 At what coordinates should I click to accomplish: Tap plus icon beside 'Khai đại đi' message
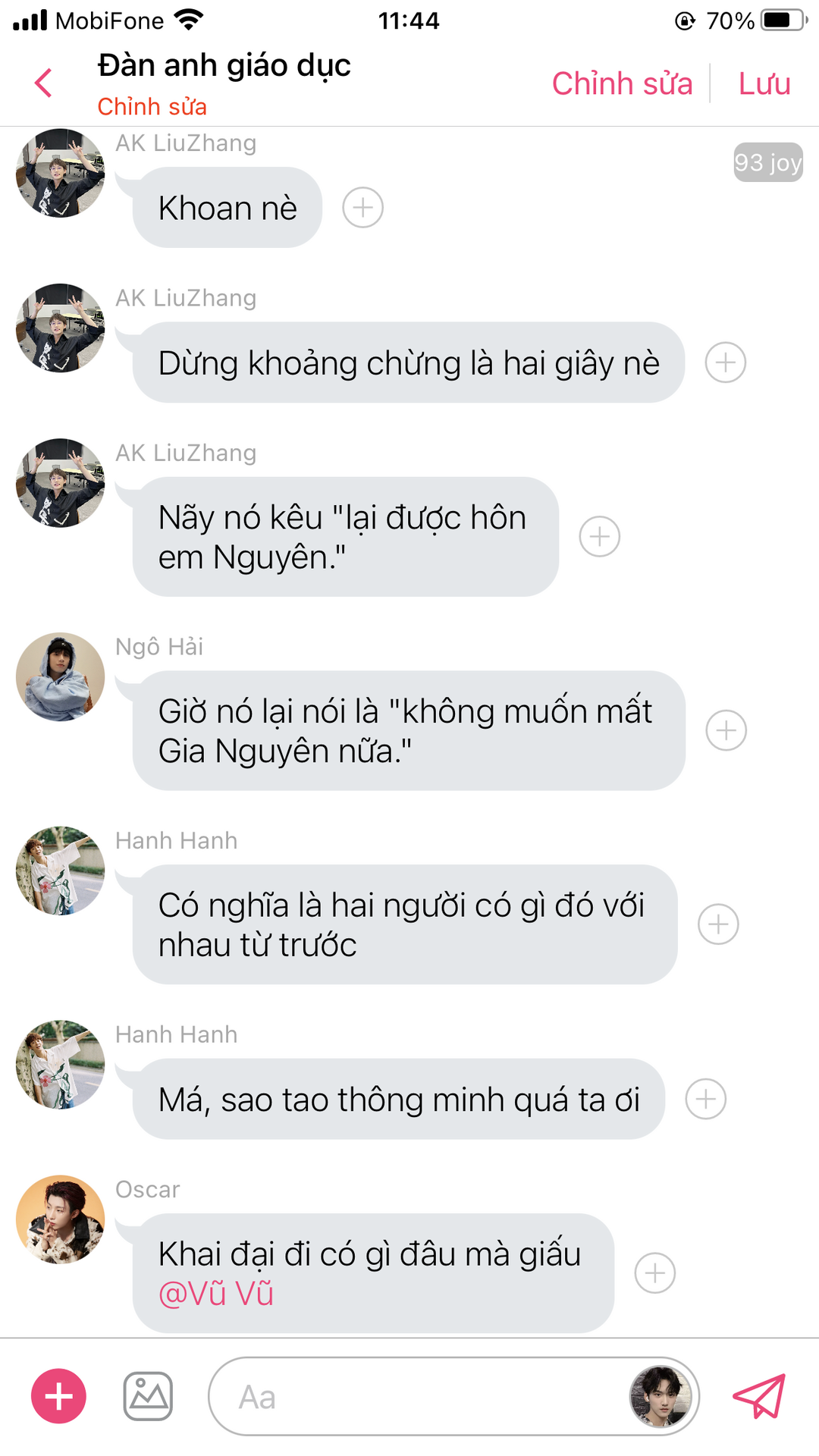click(655, 1273)
